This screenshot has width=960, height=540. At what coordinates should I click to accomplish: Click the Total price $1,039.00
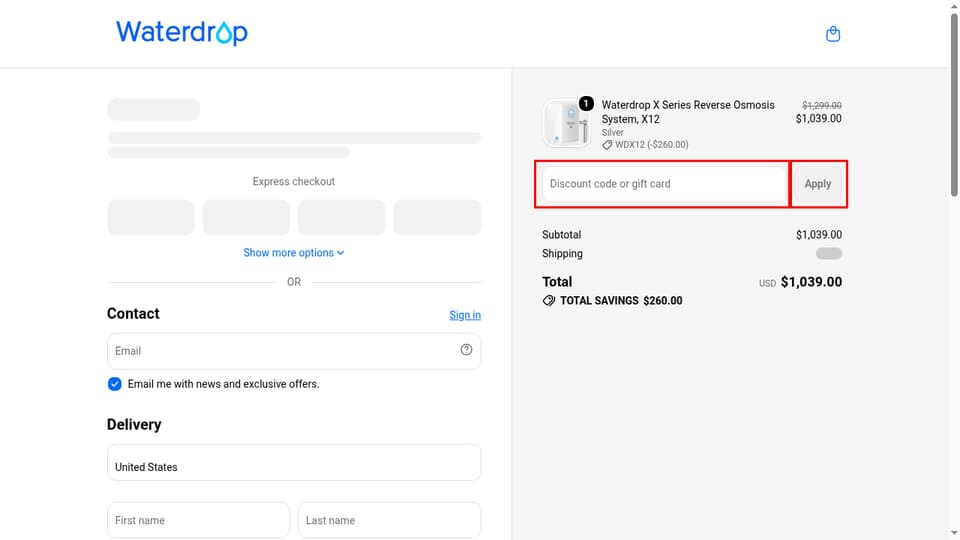point(811,282)
